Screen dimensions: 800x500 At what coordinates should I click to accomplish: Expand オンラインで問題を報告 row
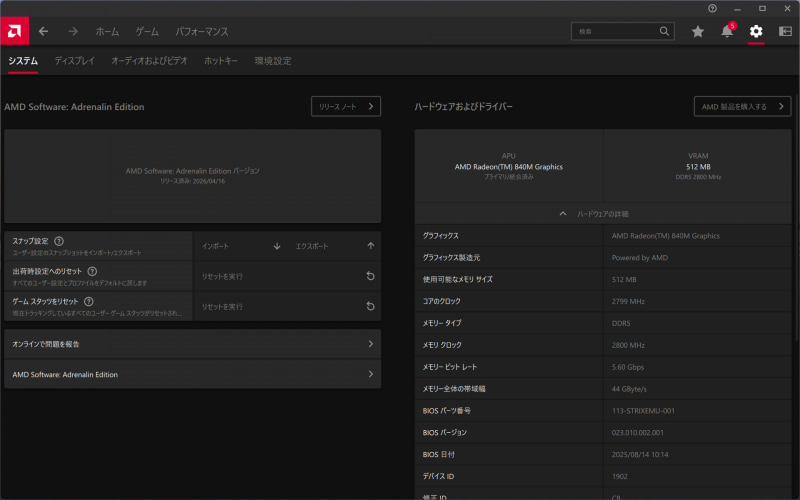(192, 344)
